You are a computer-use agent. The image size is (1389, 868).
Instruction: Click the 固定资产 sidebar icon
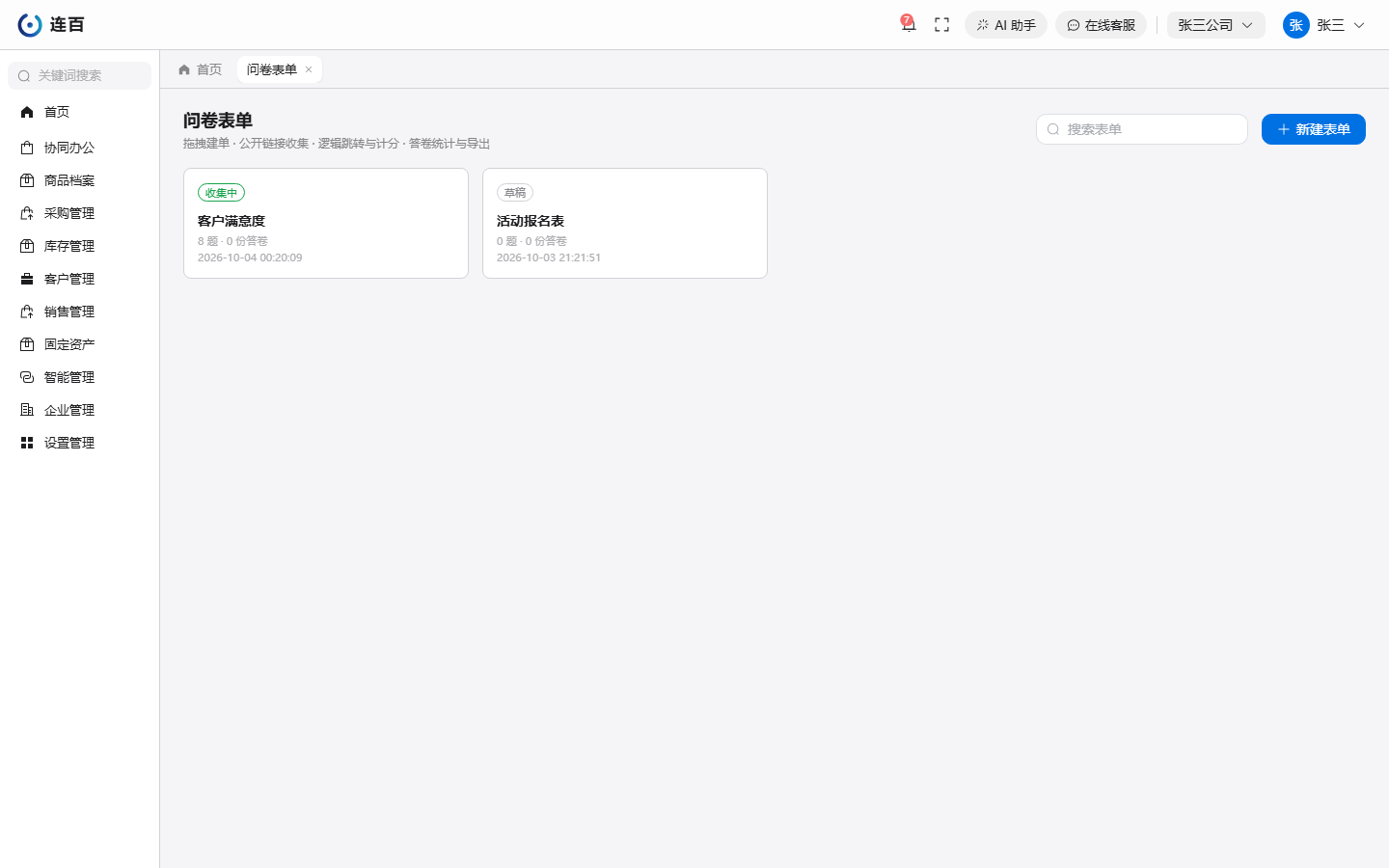[27, 344]
